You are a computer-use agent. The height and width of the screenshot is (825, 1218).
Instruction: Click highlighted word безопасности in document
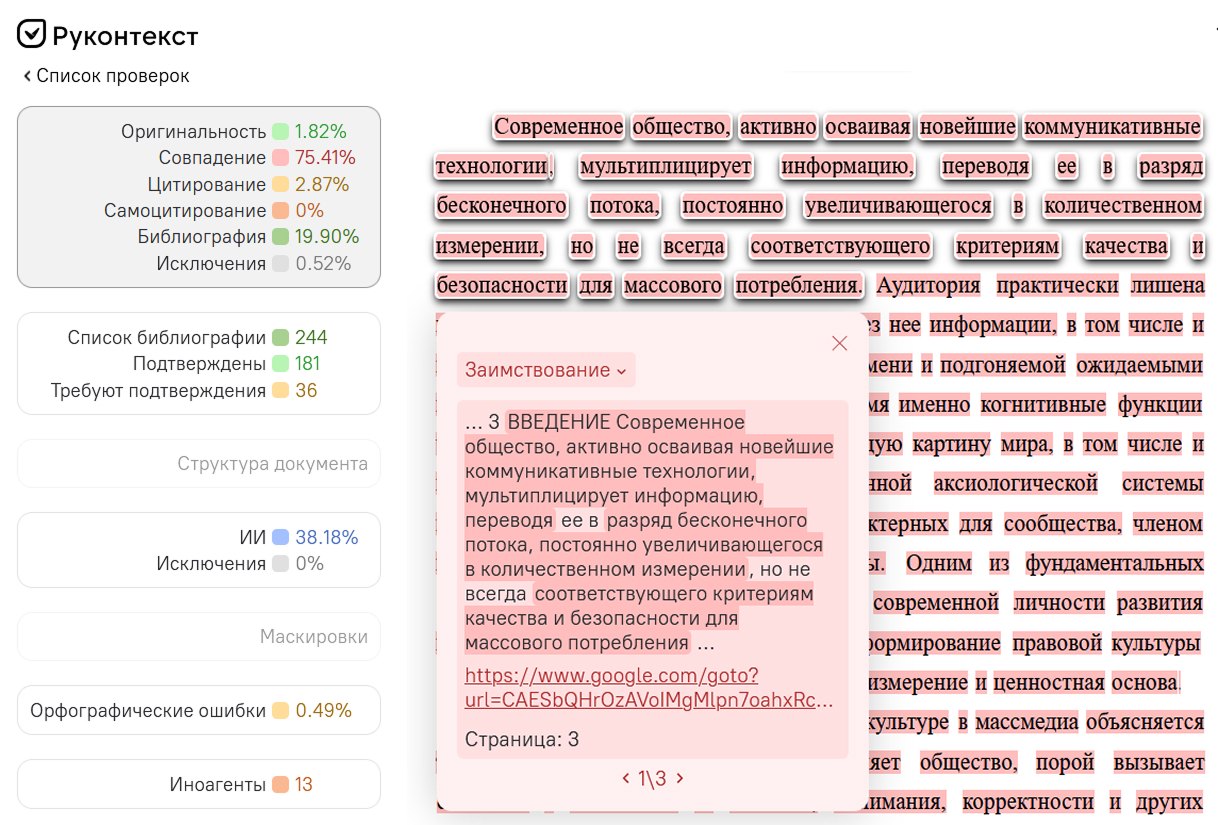pos(501,286)
